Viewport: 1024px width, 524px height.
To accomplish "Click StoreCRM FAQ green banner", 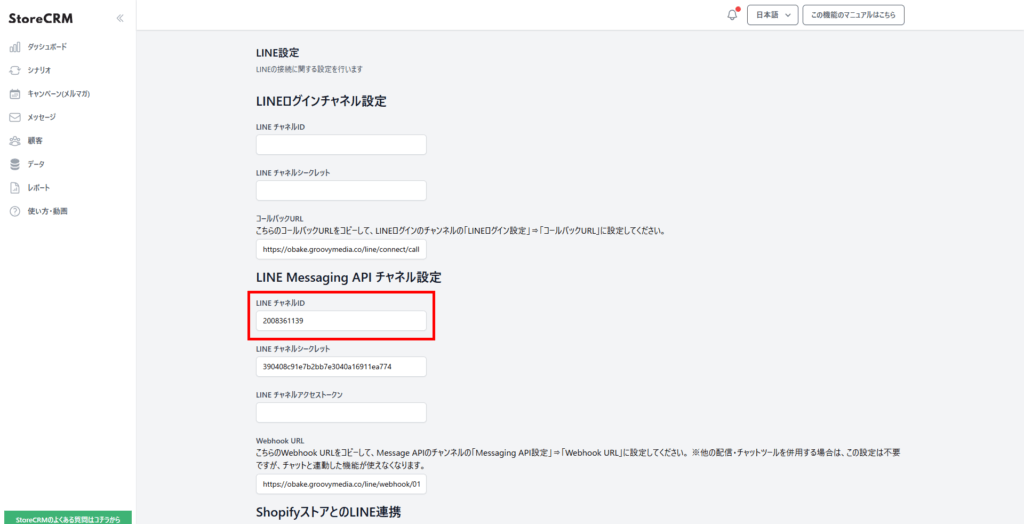I will tap(68, 518).
